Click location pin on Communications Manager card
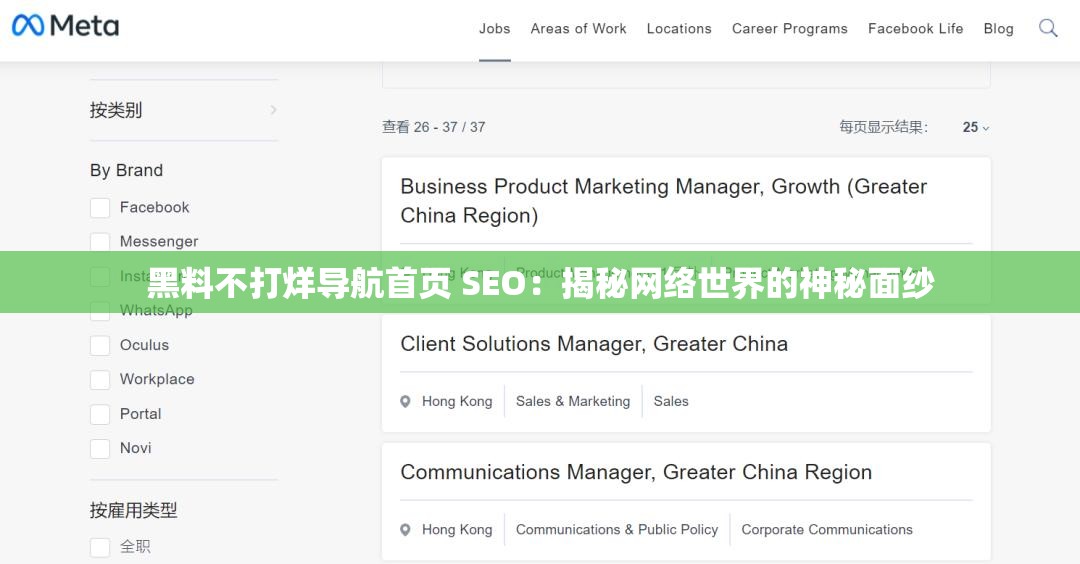This screenshot has height=564, width=1080. click(x=405, y=530)
